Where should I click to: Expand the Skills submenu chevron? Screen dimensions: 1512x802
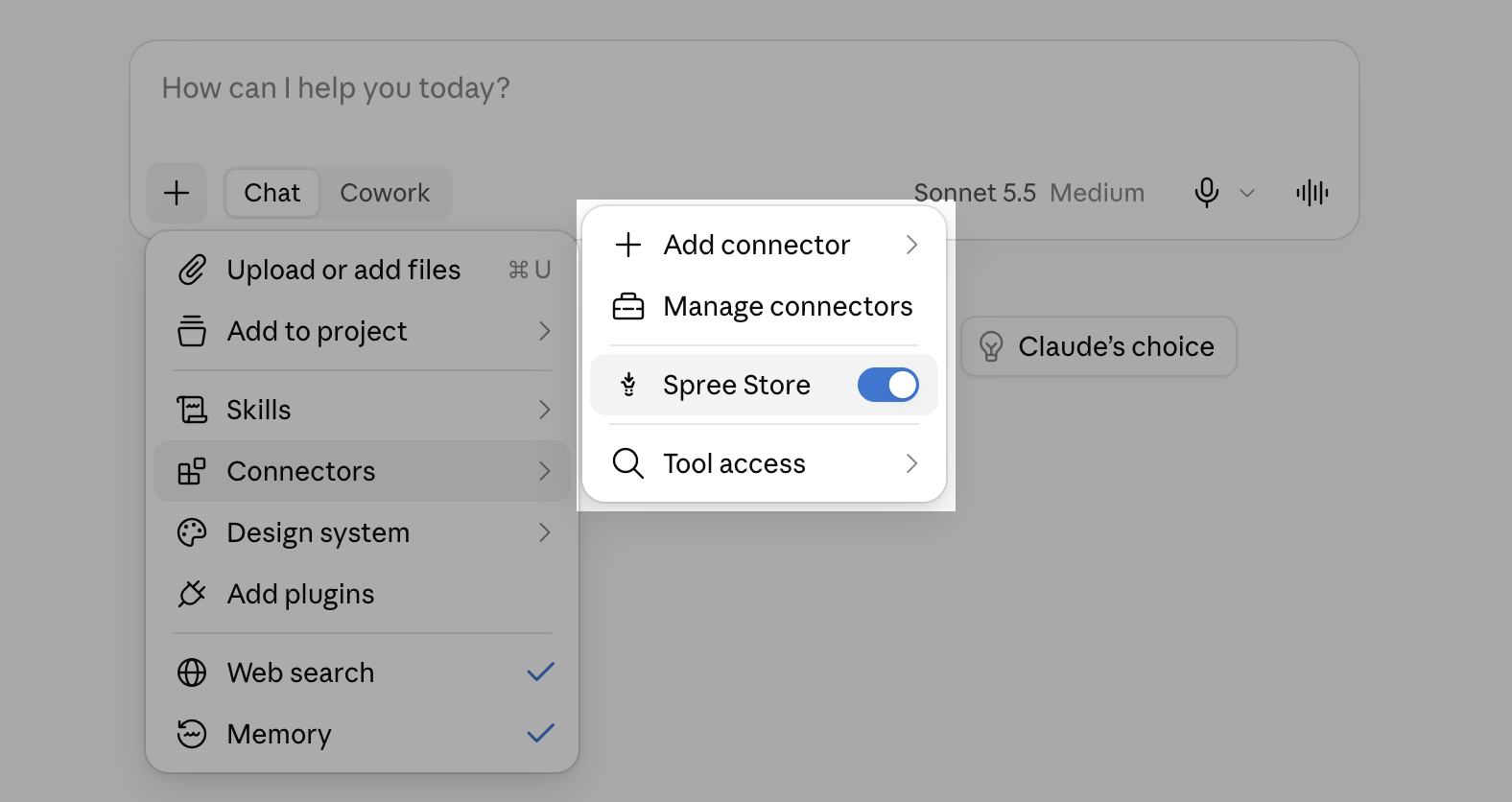(545, 410)
